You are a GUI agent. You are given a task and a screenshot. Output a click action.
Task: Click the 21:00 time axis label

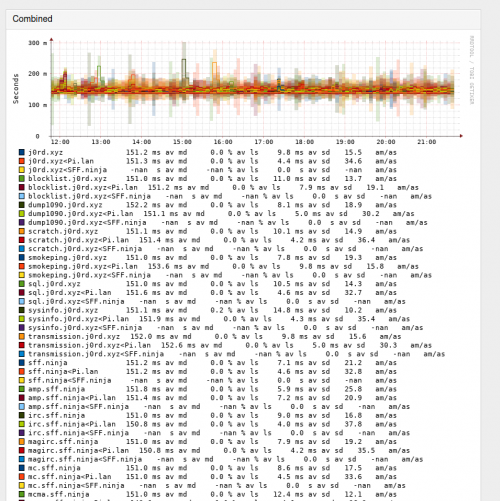[x=427, y=142]
